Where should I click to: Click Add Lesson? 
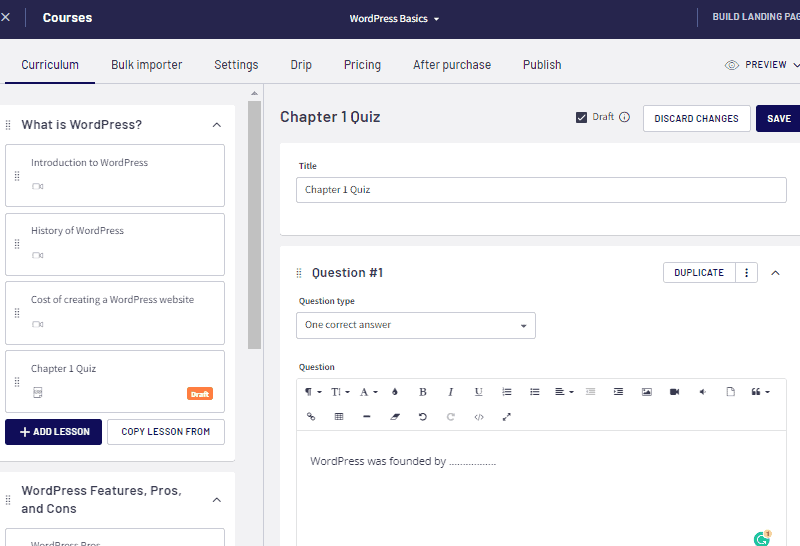click(54, 432)
